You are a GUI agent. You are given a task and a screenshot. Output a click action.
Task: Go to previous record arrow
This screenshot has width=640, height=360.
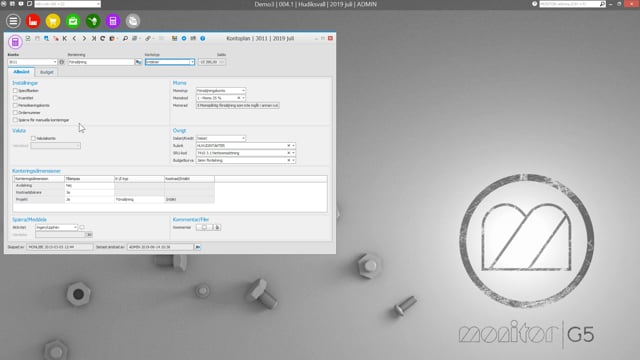click(74, 38)
